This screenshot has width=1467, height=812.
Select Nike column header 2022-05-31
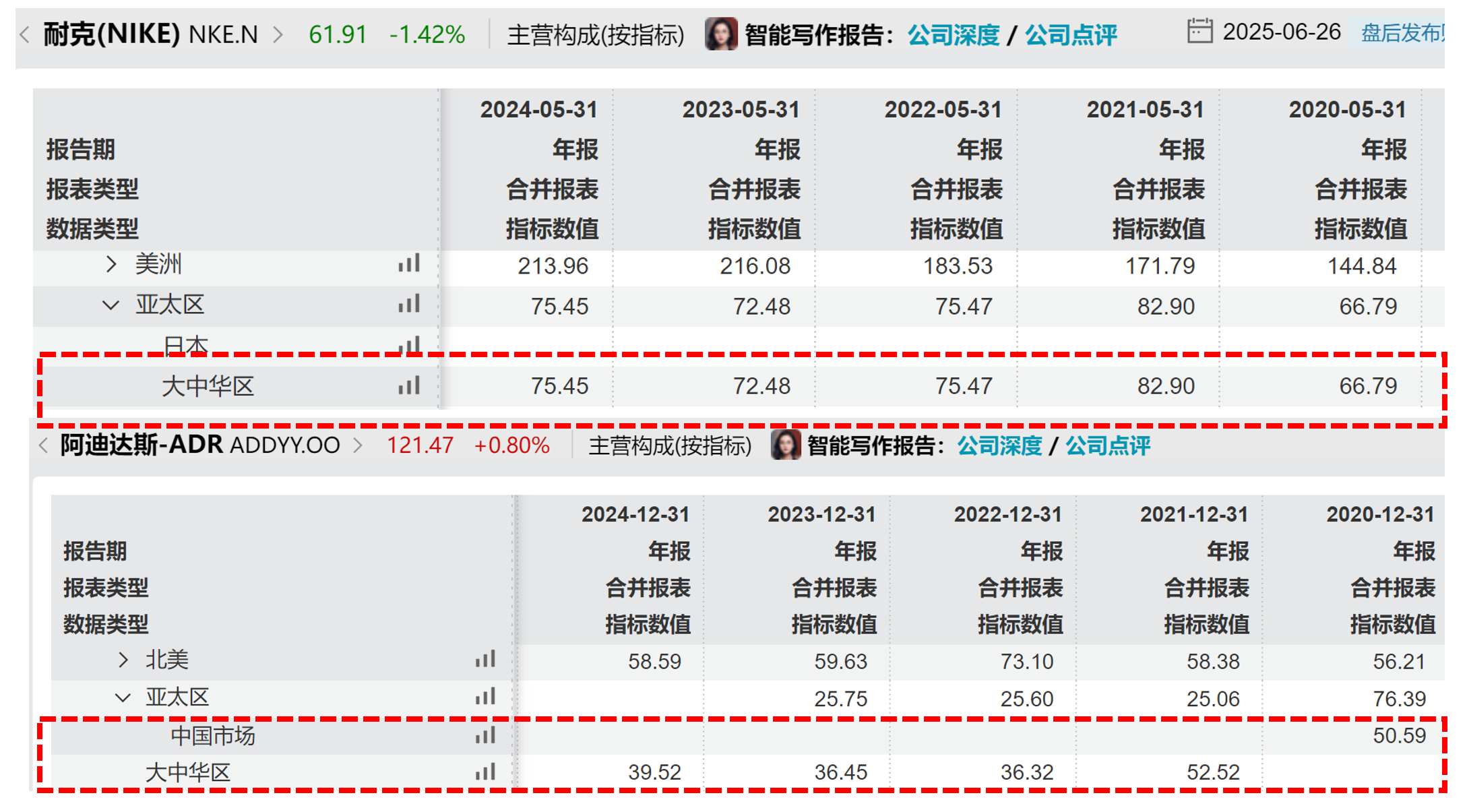943,109
